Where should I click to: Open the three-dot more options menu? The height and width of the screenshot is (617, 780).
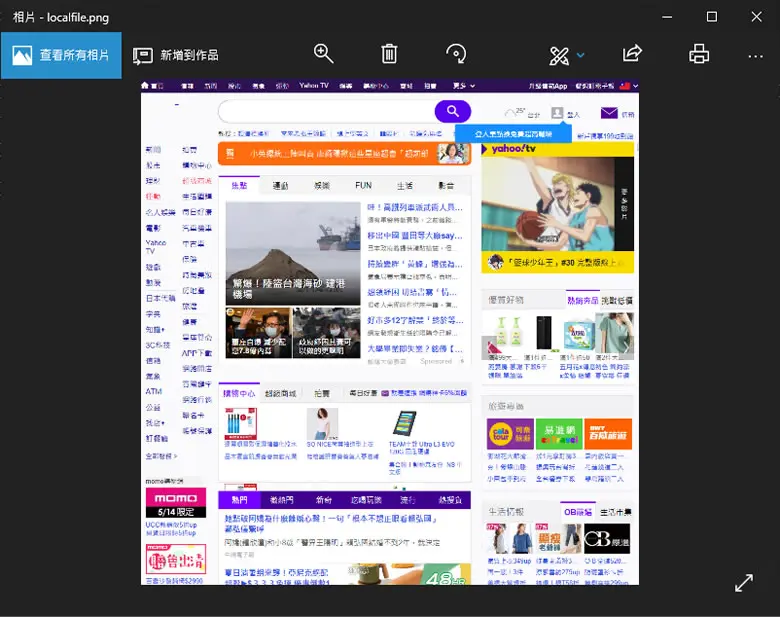point(756,56)
